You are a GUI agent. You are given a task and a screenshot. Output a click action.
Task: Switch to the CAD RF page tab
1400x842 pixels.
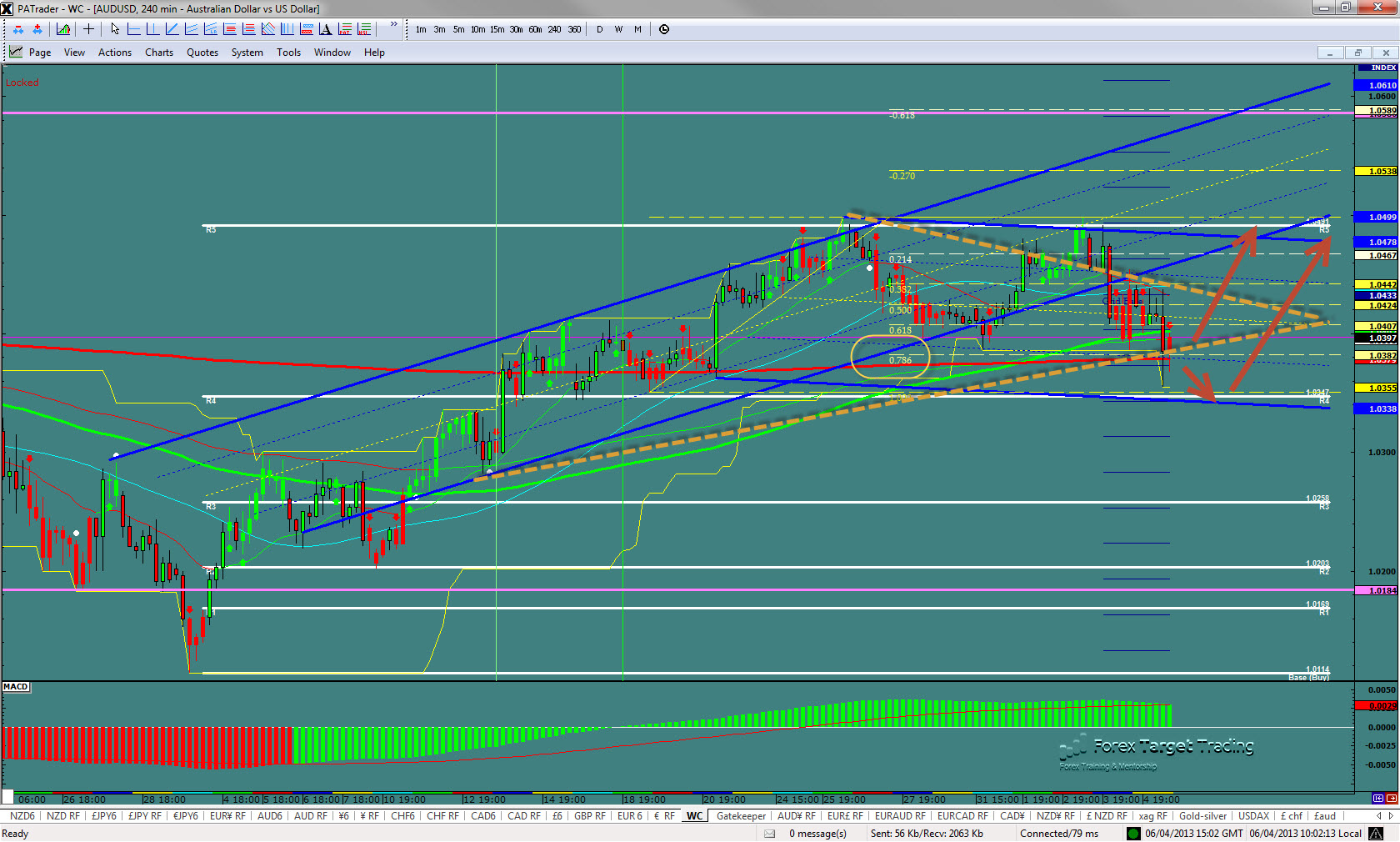(x=524, y=816)
